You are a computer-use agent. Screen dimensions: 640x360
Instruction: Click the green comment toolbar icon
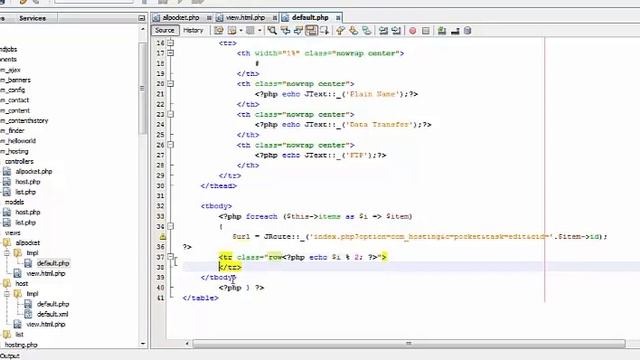[x=442, y=31]
